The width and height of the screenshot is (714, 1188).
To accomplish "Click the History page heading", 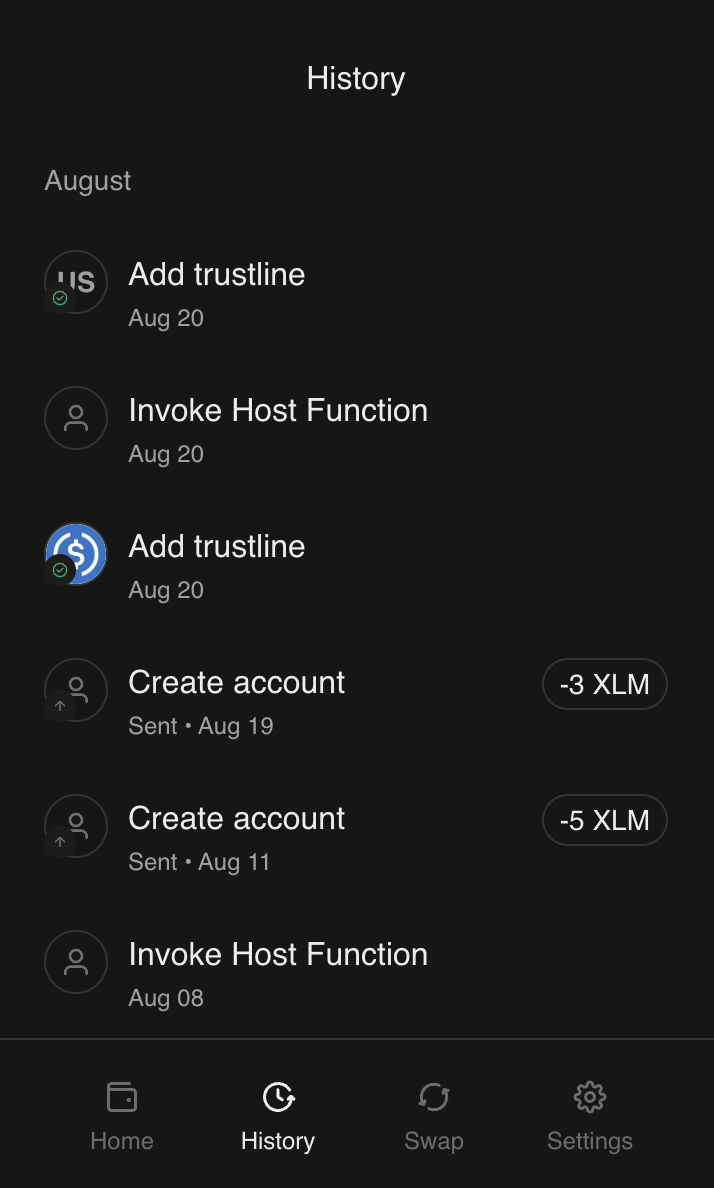I will coord(356,79).
